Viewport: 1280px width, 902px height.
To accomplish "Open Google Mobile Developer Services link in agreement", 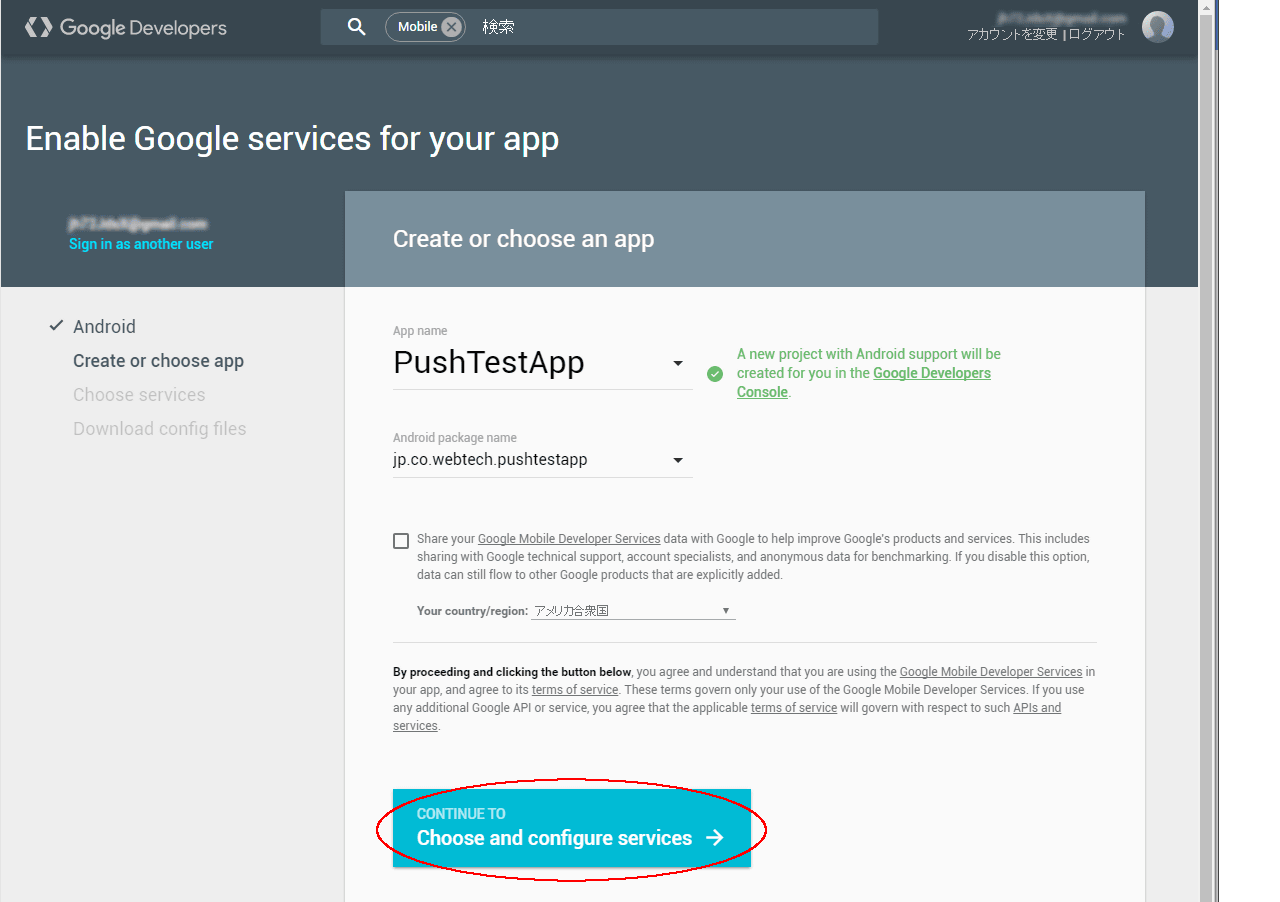I will (991, 672).
